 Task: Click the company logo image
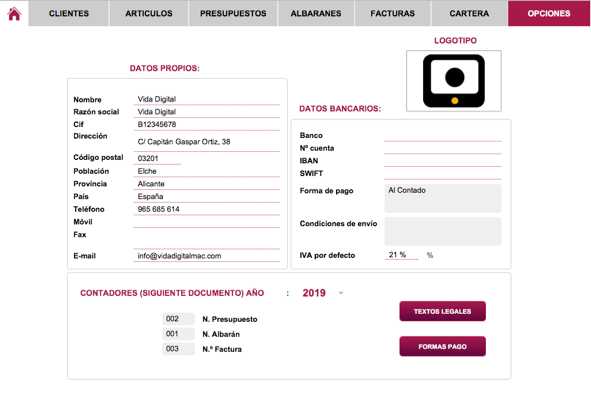[x=454, y=81]
